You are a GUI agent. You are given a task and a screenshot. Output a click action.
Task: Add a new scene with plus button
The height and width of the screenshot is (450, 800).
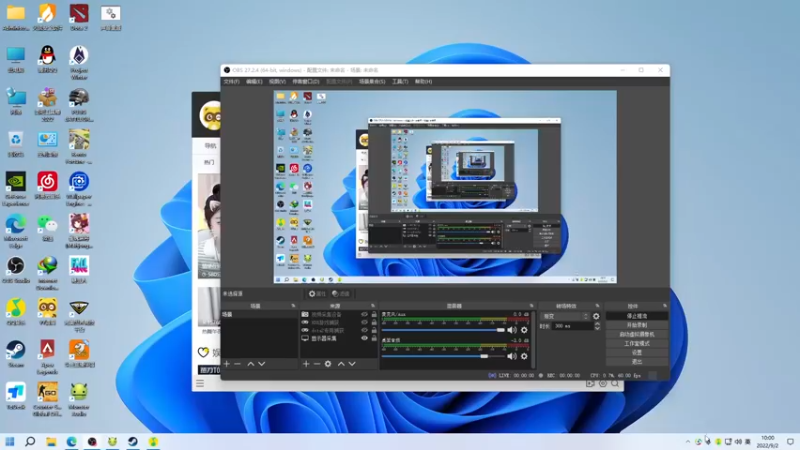227,364
